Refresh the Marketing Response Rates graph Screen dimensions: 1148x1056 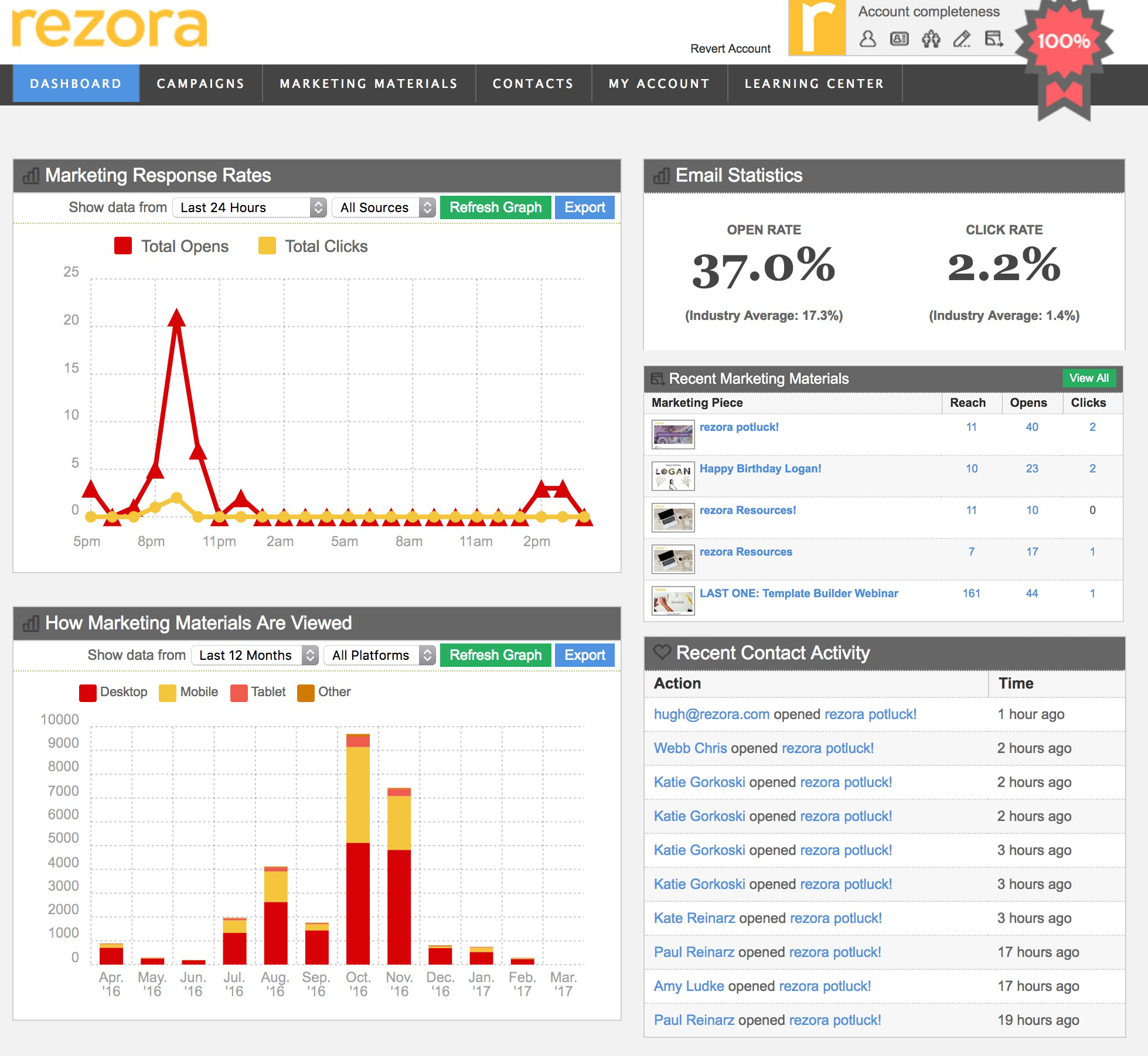(x=496, y=207)
